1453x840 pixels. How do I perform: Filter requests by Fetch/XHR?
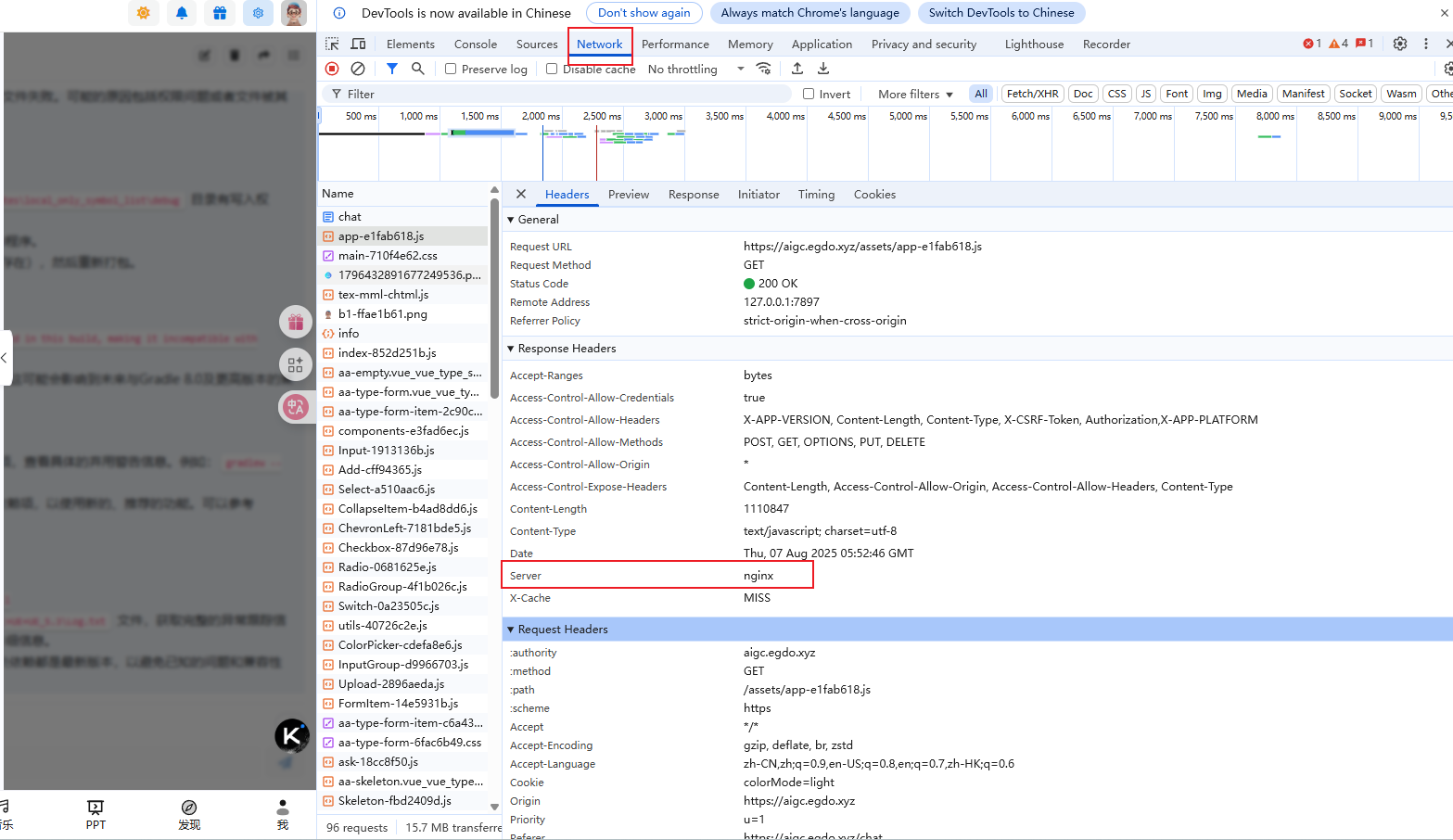(x=1032, y=94)
